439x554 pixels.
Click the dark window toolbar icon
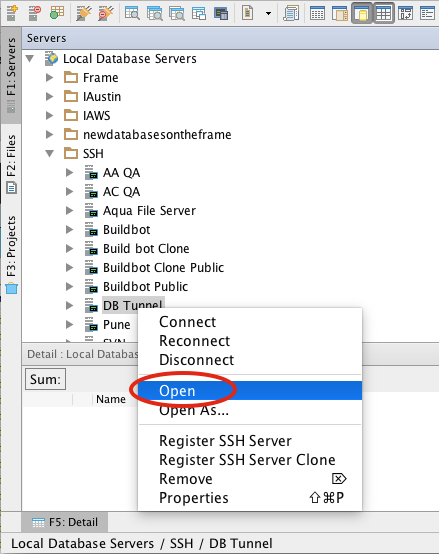221,13
